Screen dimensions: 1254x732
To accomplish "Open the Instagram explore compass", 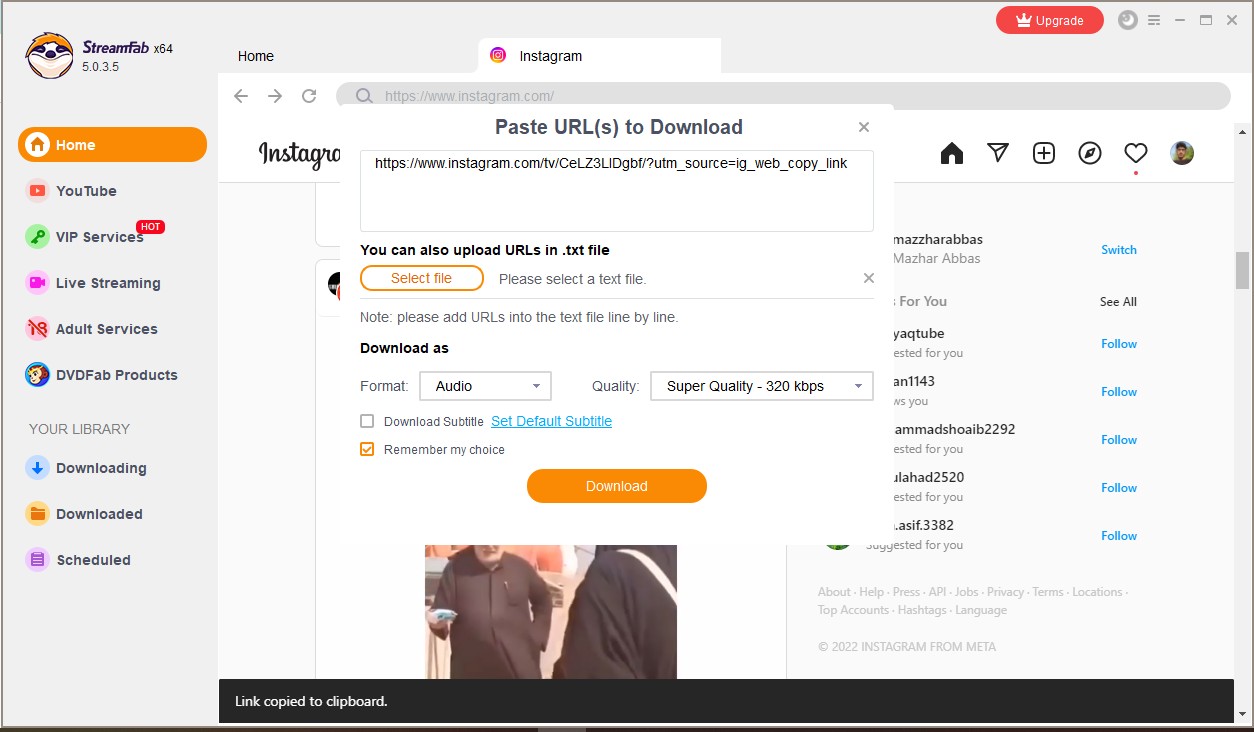I will point(1090,153).
